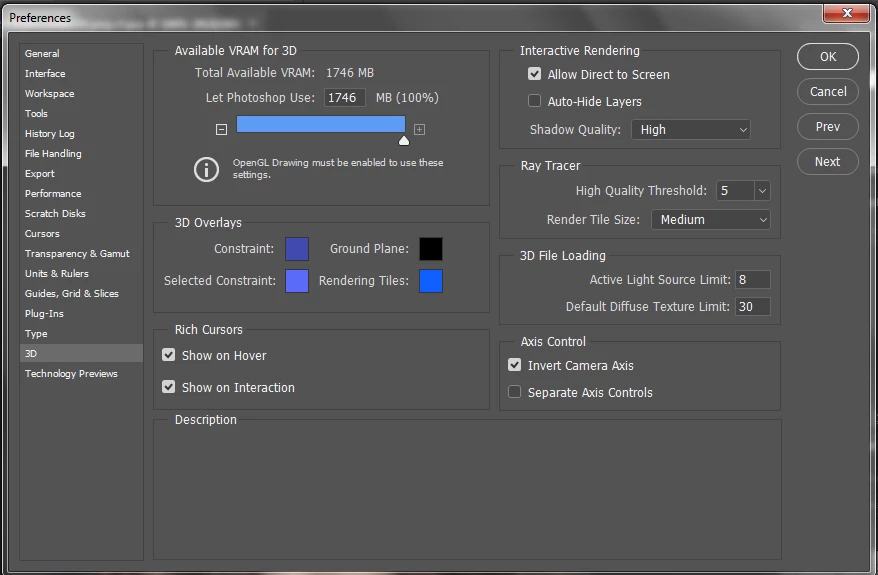Click the Let Photoshop Use field
Image resolution: width=878 pixels, height=575 pixels.
coord(344,98)
